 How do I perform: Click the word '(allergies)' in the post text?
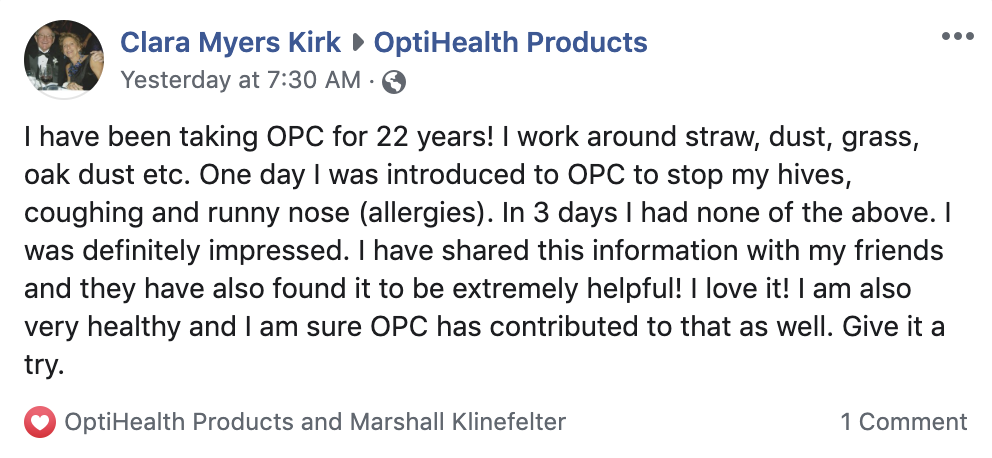[427, 214]
